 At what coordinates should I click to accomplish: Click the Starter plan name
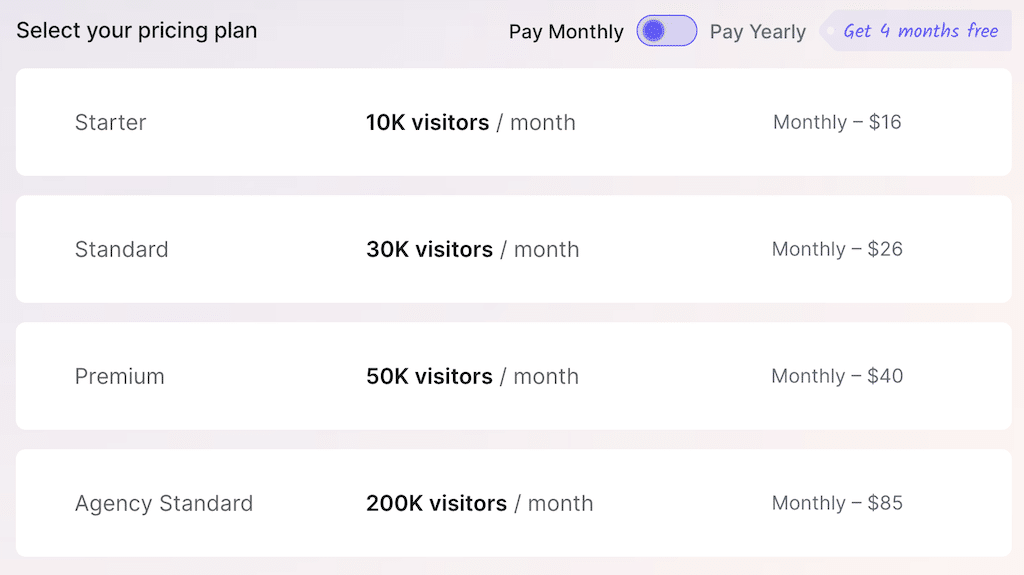[x=111, y=123]
